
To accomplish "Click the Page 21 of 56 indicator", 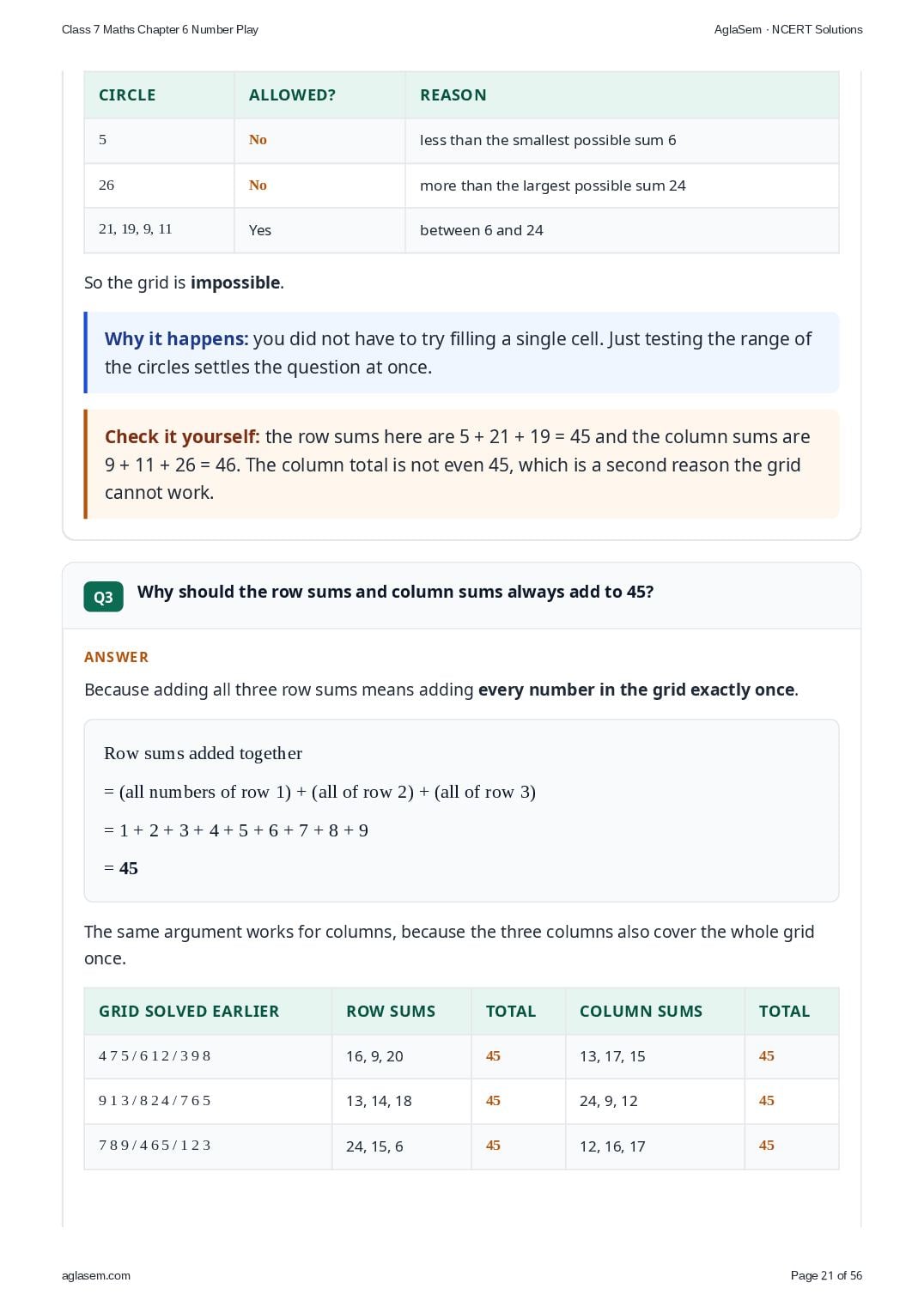I will coord(826,1275).
